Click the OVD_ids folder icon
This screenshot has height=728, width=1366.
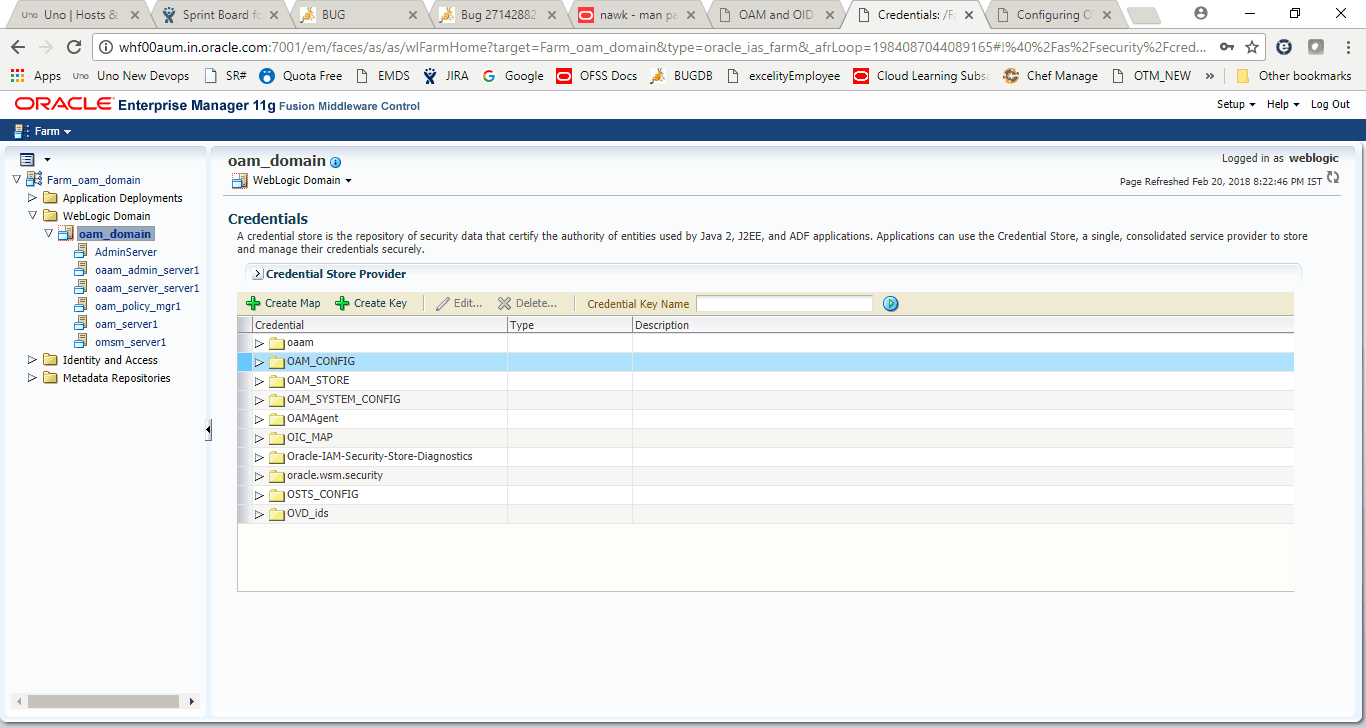[277, 514]
